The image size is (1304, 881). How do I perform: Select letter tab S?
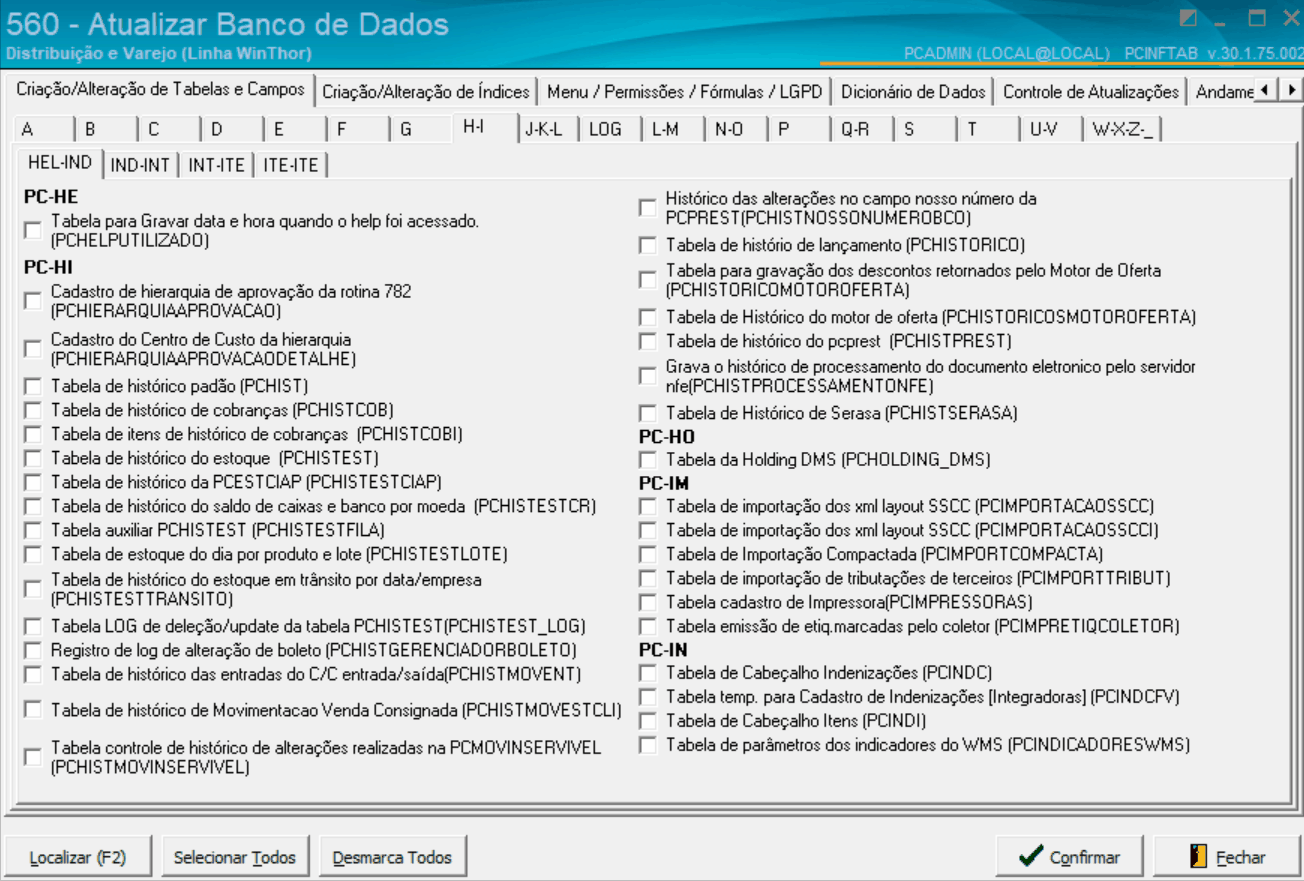click(926, 129)
